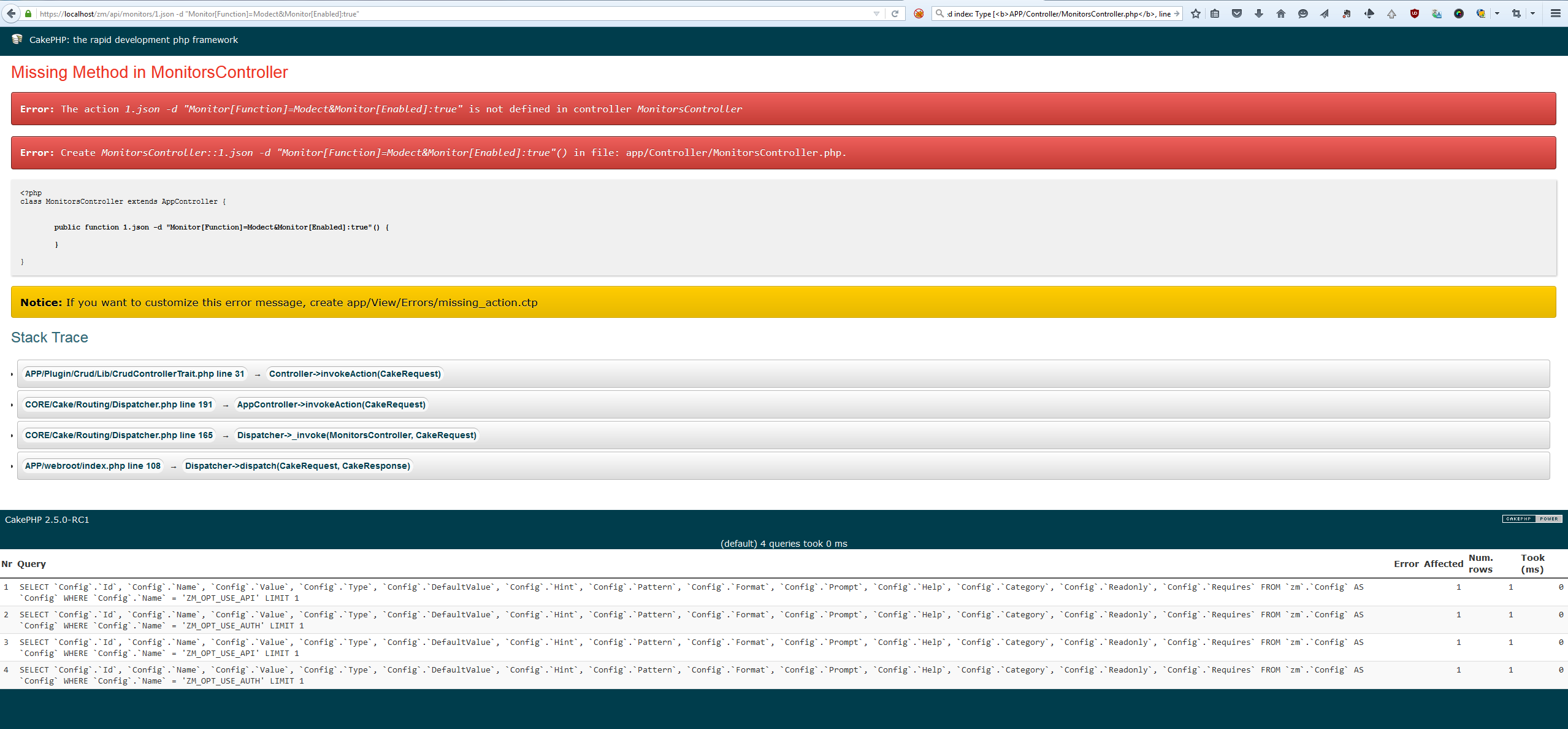Click the browser back navigation arrow
The height and width of the screenshot is (729, 1568).
point(11,13)
